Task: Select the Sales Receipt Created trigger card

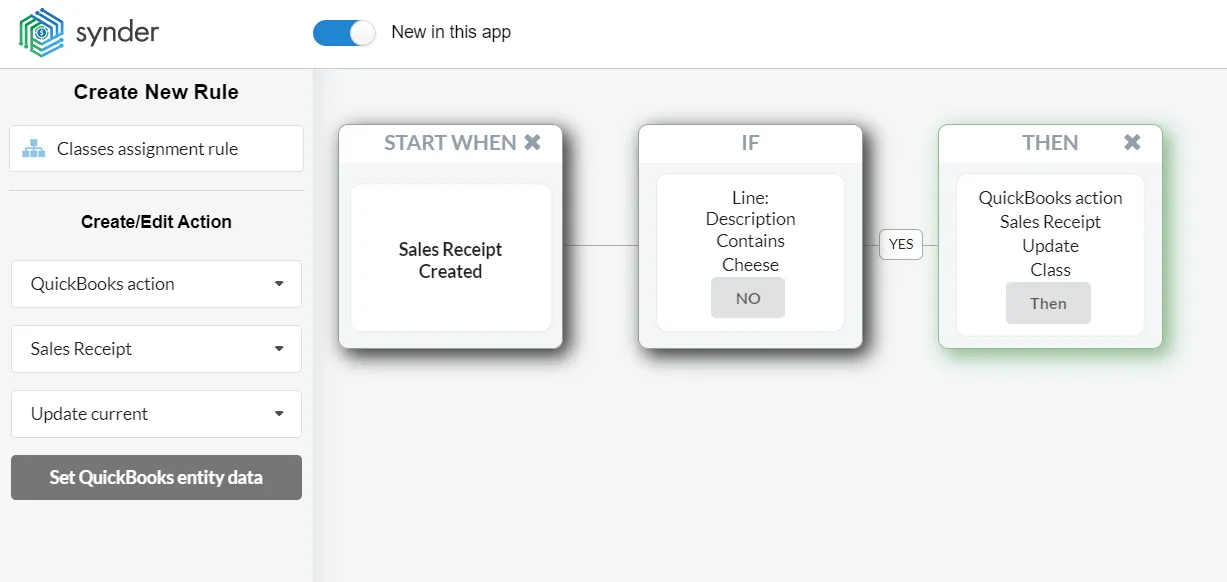Action: [451, 258]
